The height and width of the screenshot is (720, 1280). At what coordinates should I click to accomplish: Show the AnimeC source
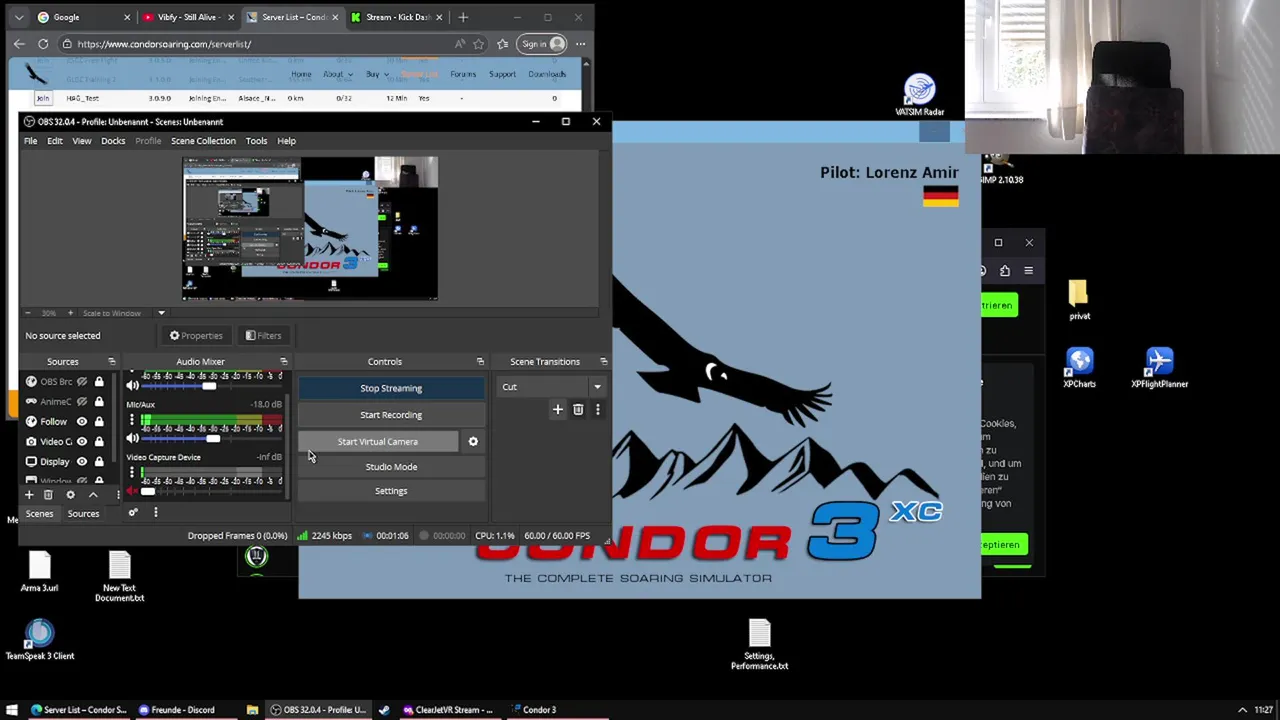(82, 401)
